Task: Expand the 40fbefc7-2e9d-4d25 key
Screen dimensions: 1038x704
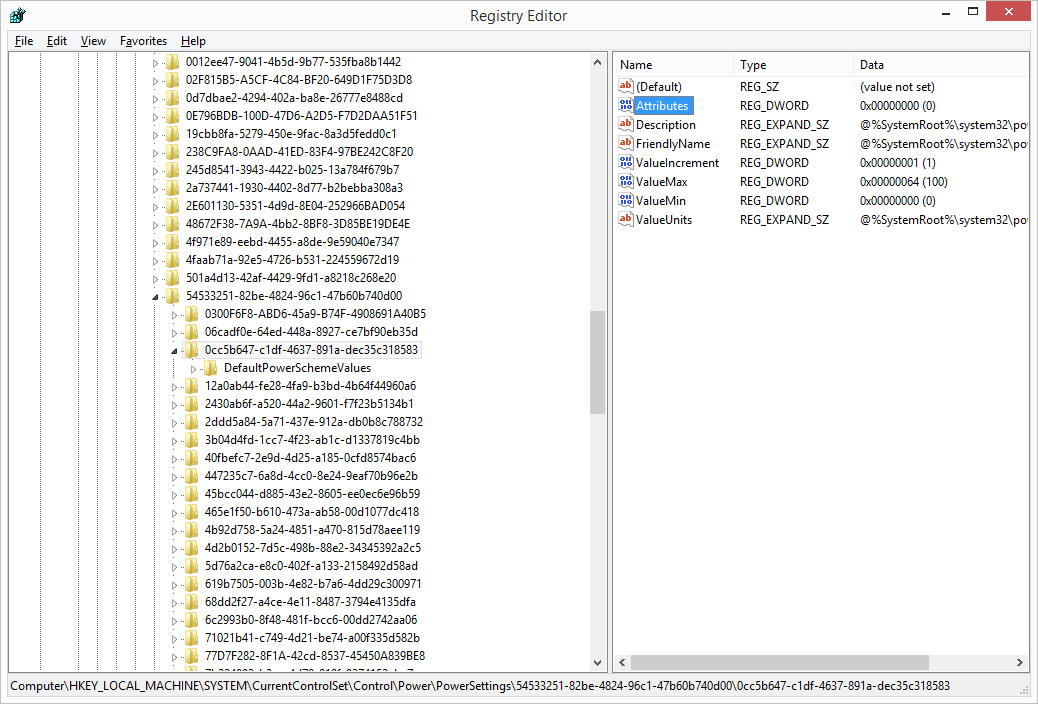Action: (175, 459)
